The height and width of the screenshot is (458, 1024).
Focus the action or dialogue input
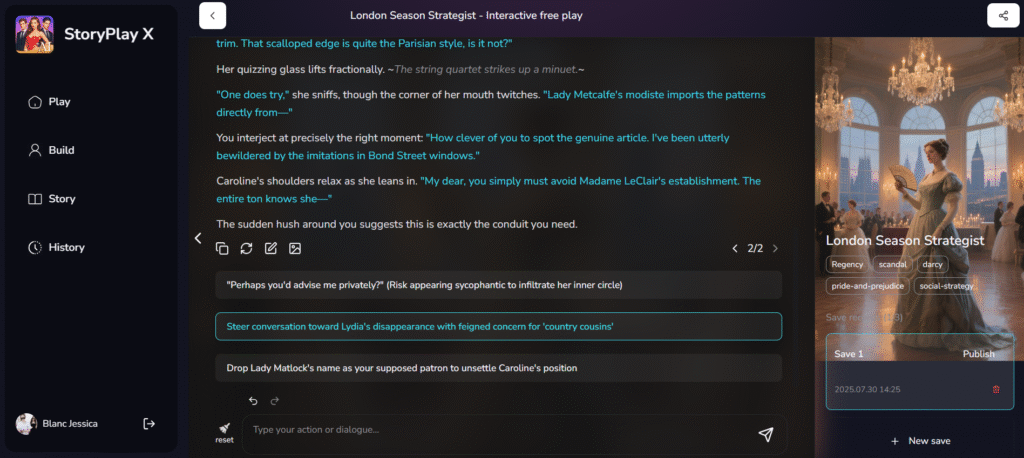tap(500, 431)
